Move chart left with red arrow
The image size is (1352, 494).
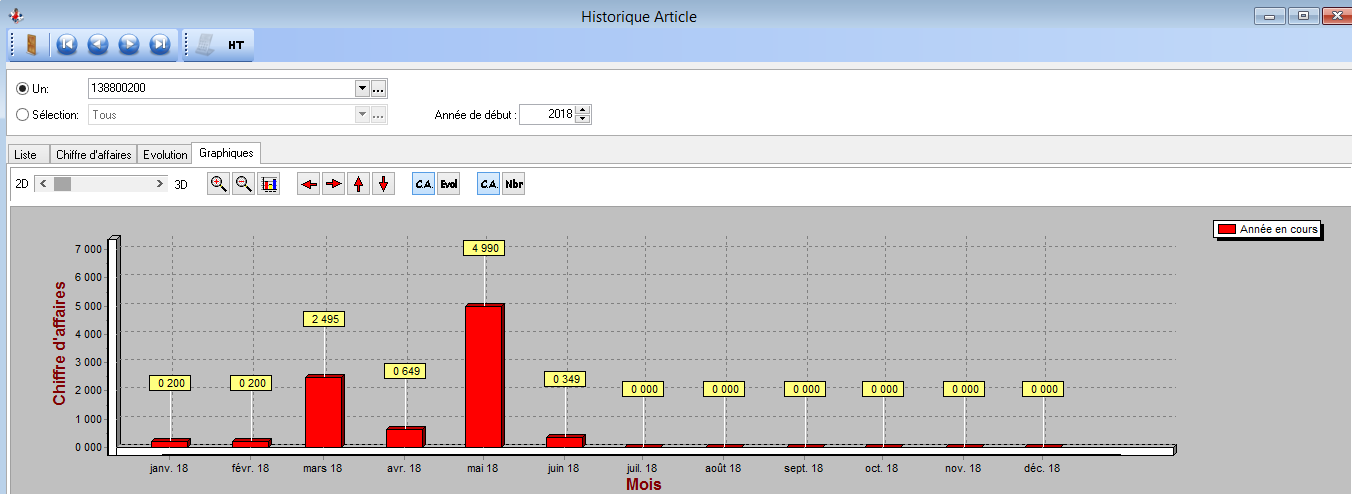tap(309, 184)
